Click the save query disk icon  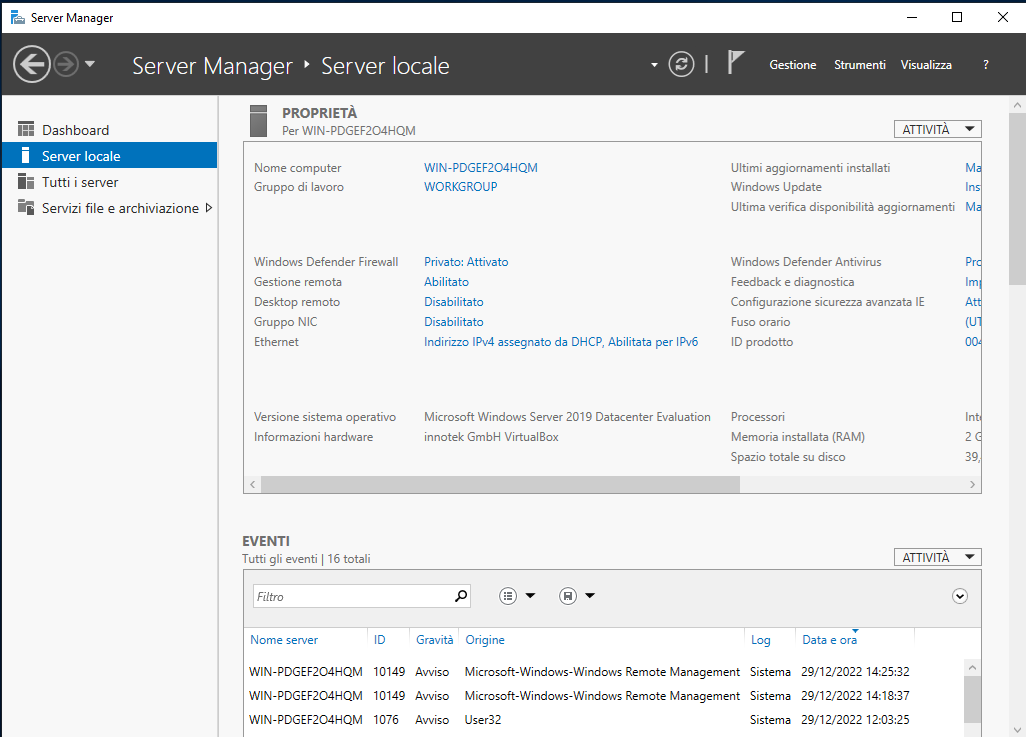tap(568, 596)
